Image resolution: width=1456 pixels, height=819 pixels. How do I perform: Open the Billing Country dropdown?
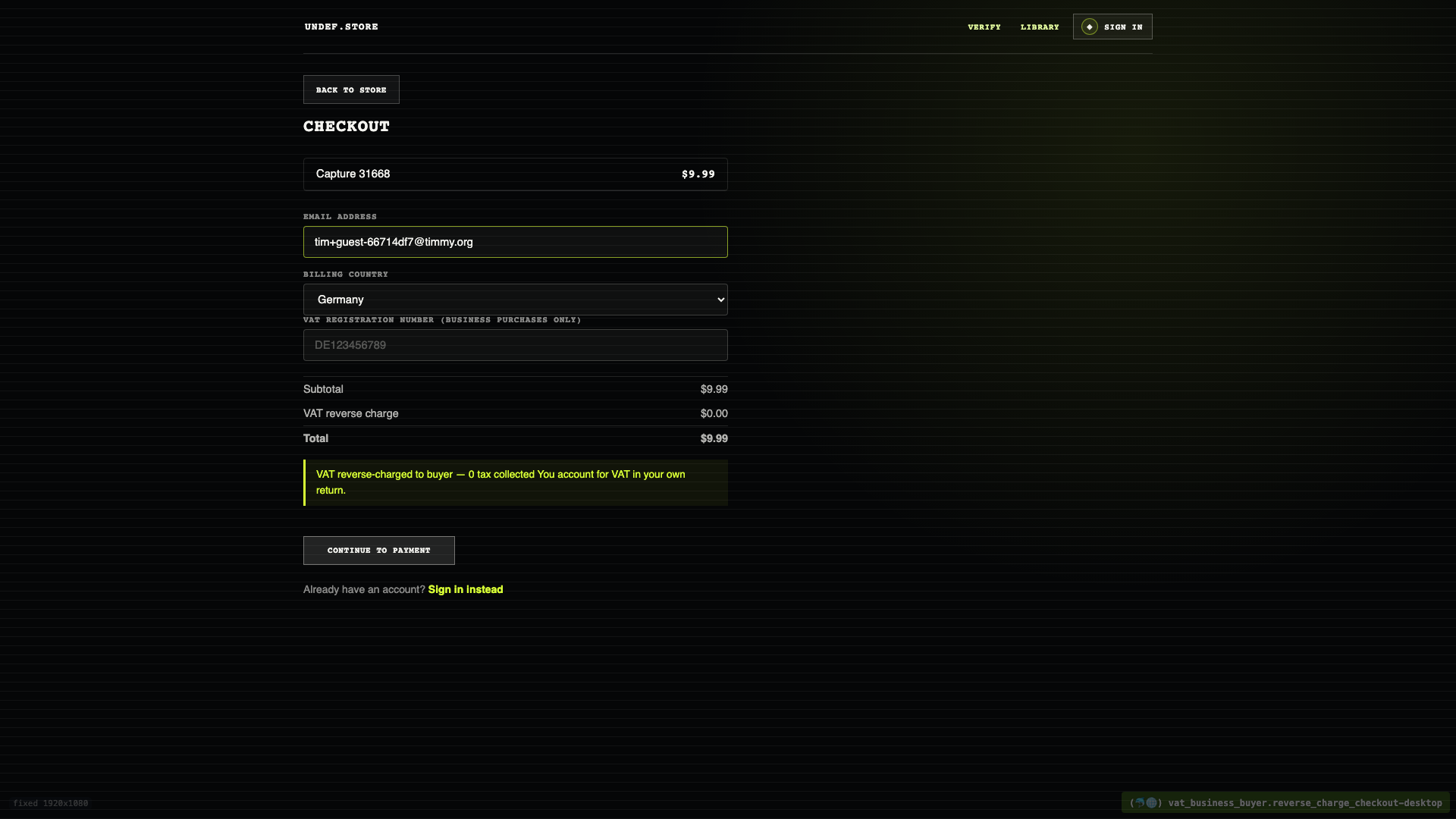point(515,300)
